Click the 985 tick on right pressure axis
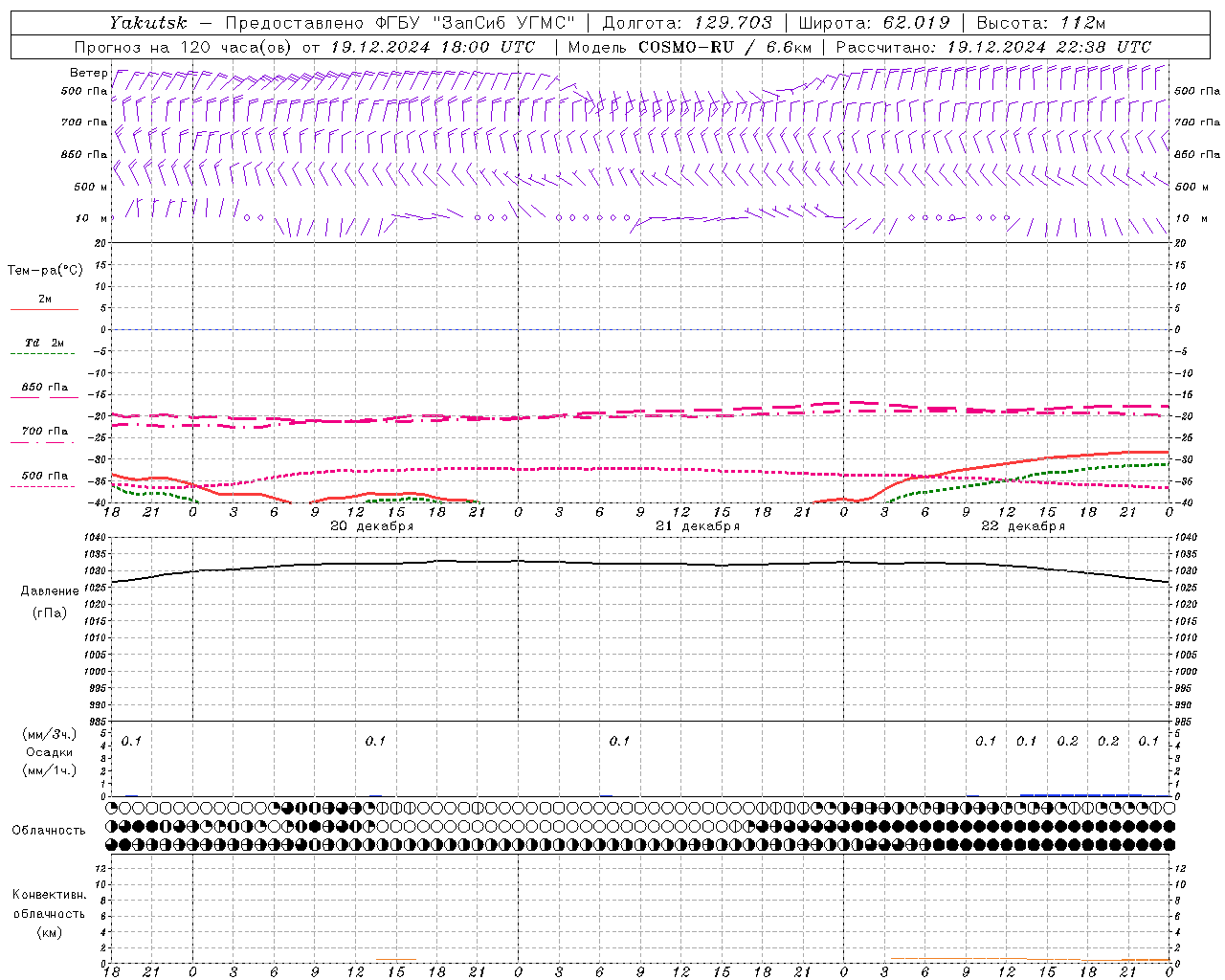Screen dimensions: 1225x980 click(1185, 722)
